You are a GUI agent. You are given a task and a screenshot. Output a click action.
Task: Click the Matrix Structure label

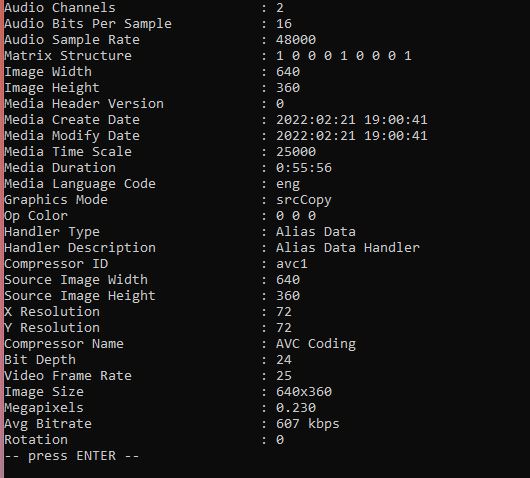[x=68, y=56]
